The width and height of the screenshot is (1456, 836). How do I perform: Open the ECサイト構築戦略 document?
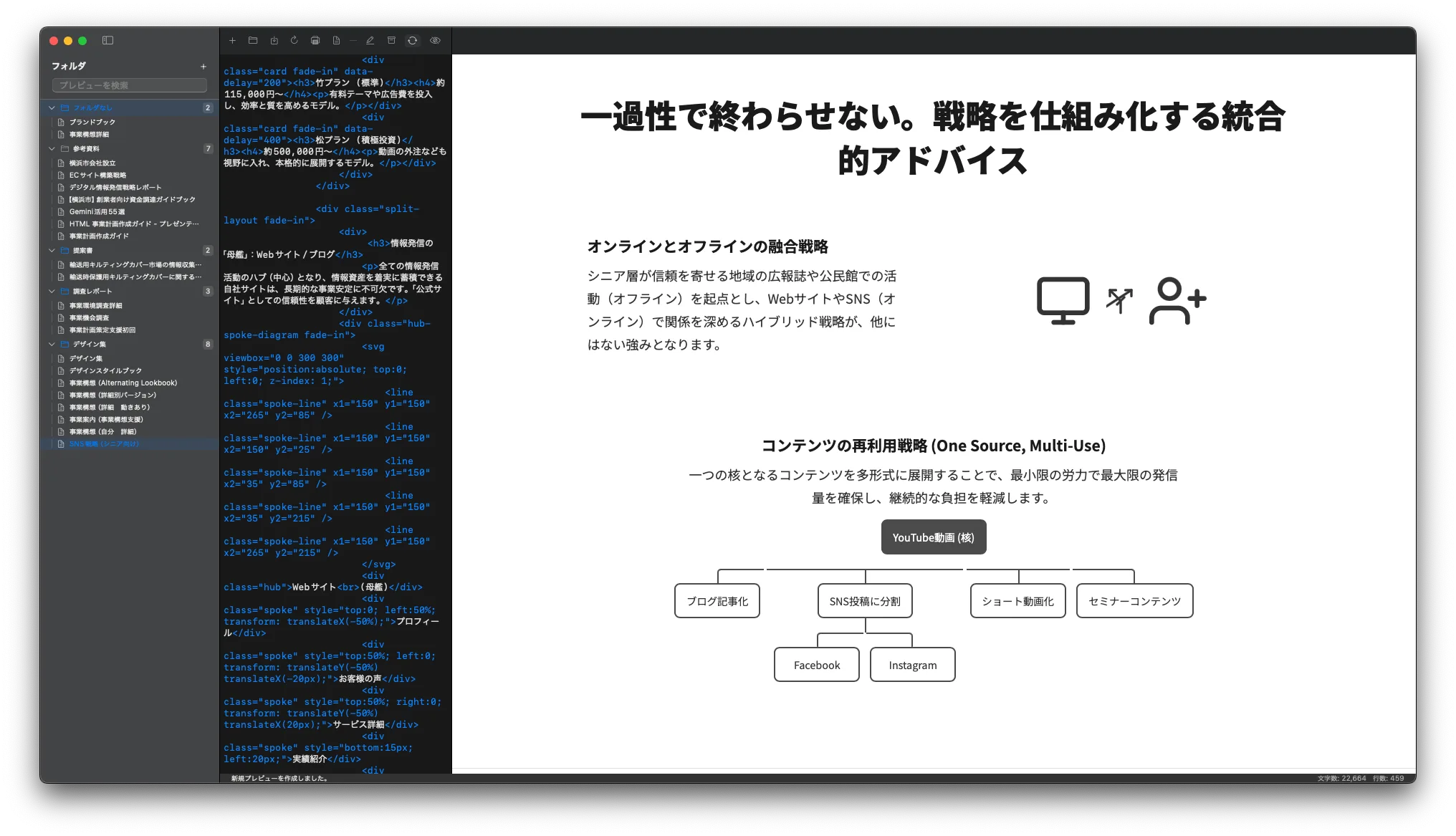[130, 176]
